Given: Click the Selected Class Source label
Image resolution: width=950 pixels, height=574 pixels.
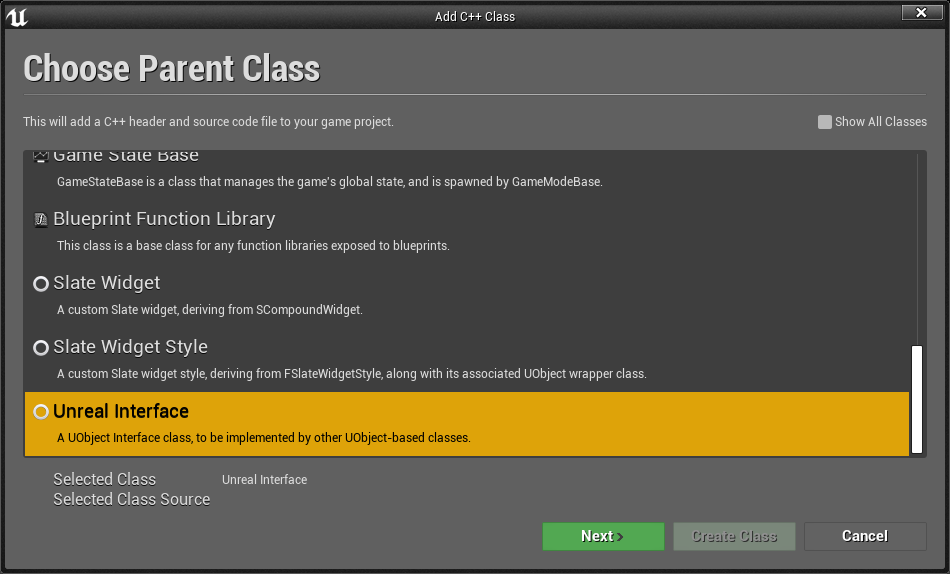Looking at the screenshot, I should pyautogui.click(x=131, y=499).
